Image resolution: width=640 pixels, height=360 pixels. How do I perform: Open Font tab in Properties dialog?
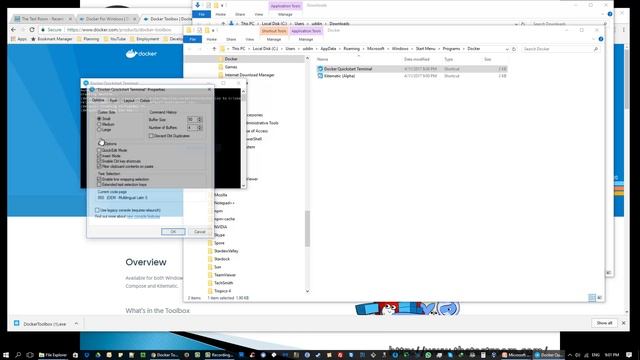[113, 100]
